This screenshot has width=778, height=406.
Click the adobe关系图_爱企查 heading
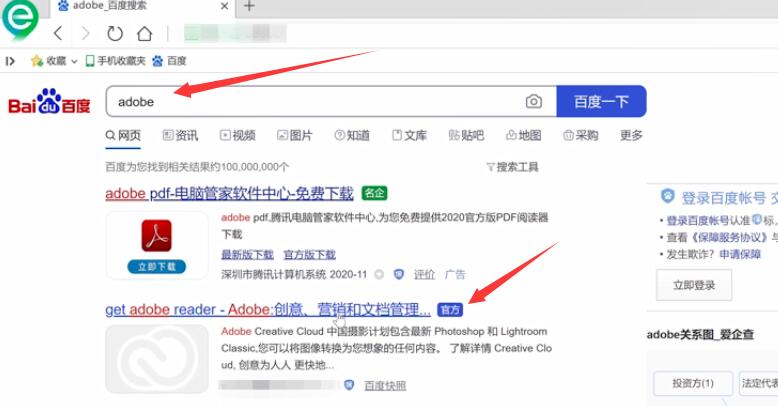(x=700, y=335)
